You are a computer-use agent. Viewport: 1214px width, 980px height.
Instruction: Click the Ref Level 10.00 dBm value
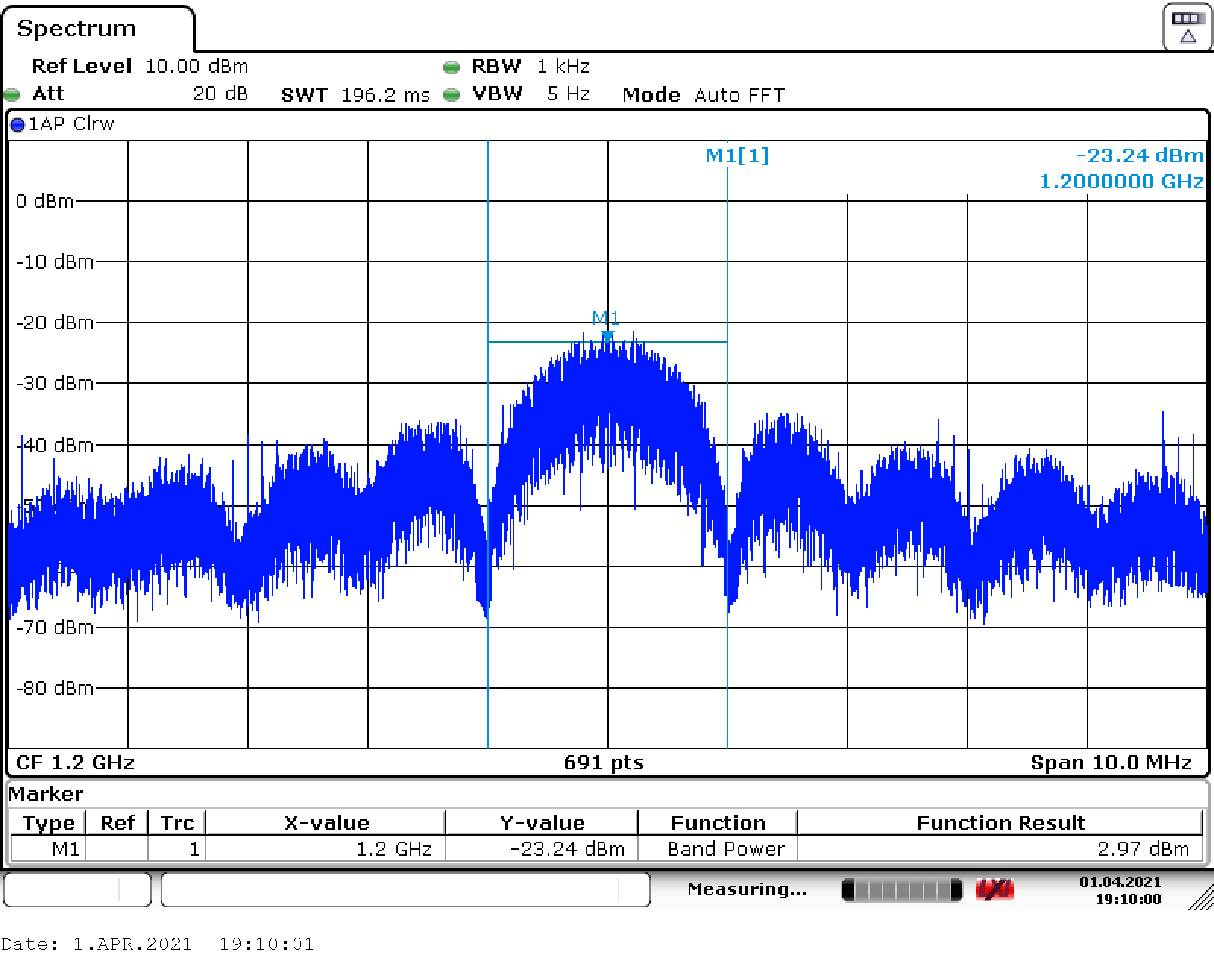pos(196,67)
